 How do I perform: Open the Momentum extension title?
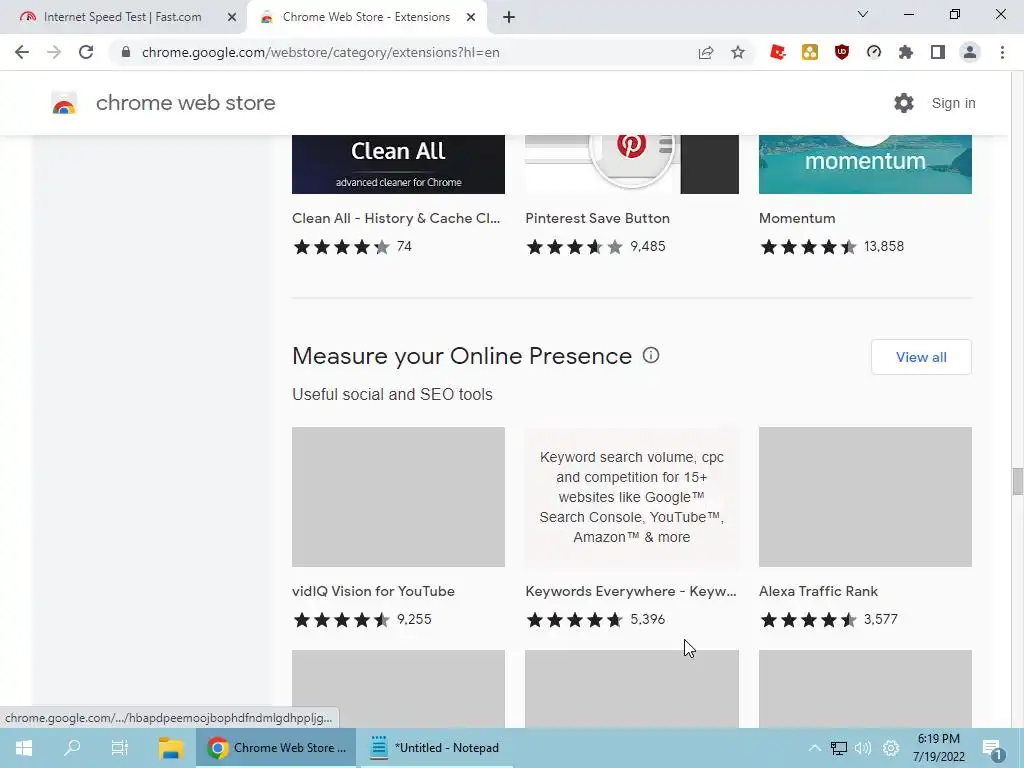click(797, 218)
